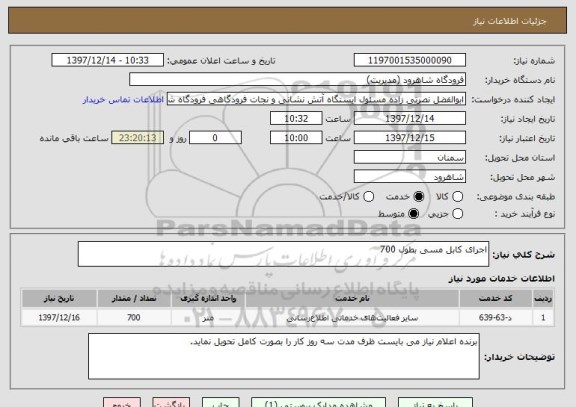This screenshot has height=407, width=576.
Task: Click the requester field ابوالفضل نصرتی زاده
Action: [x=317, y=100]
